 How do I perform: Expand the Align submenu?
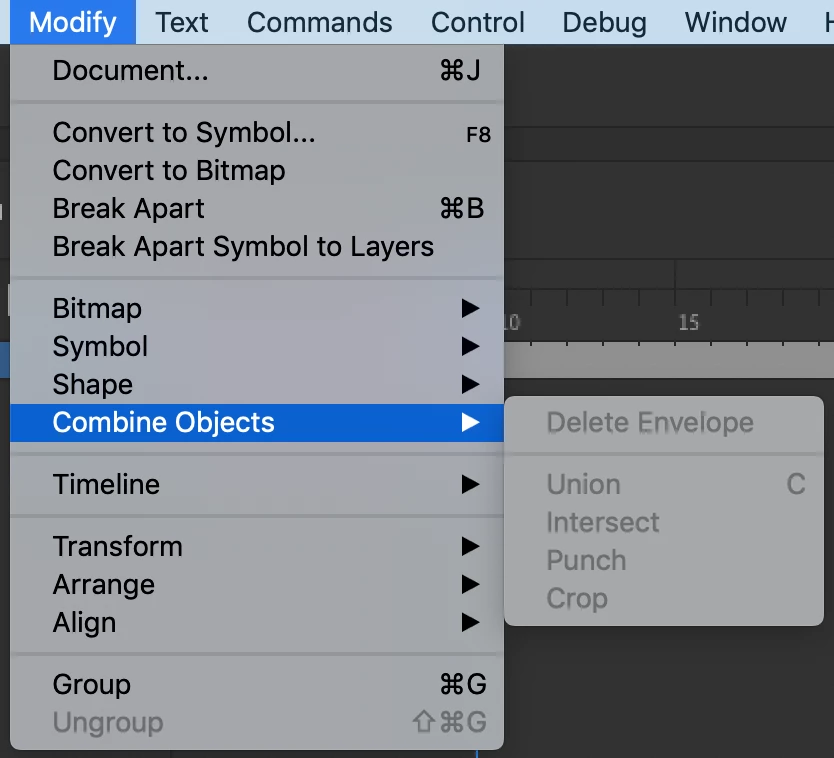tap(85, 623)
